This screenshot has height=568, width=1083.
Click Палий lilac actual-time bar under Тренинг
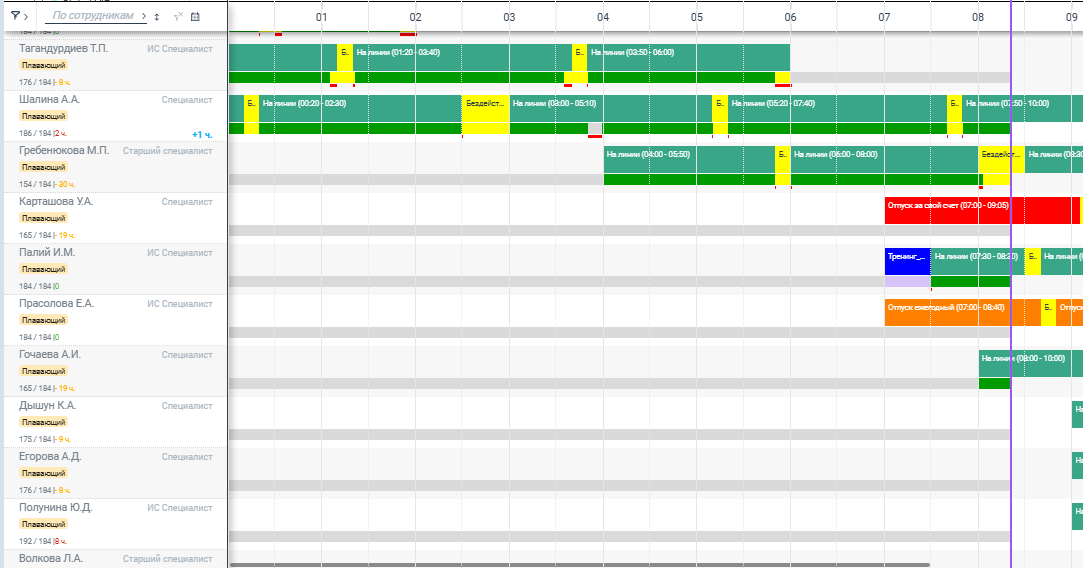pyautogui.click(x=908, y=282)
